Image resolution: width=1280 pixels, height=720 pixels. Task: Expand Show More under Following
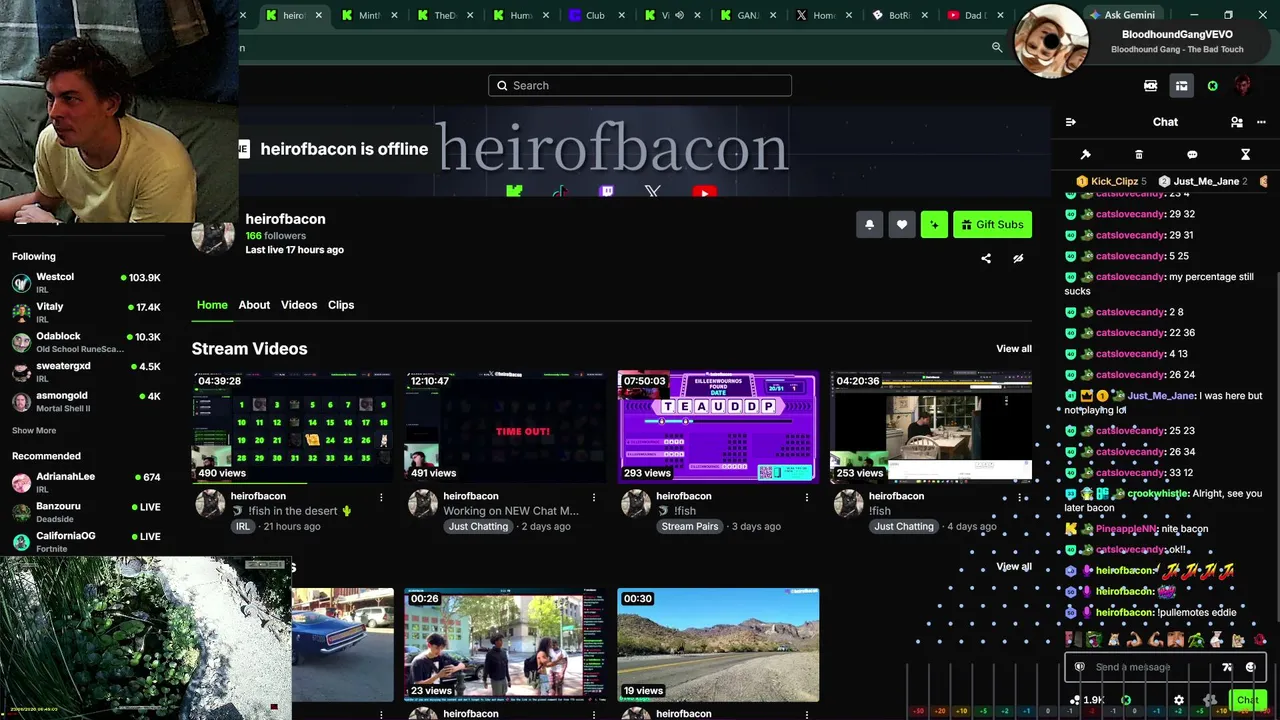point(34,431)
